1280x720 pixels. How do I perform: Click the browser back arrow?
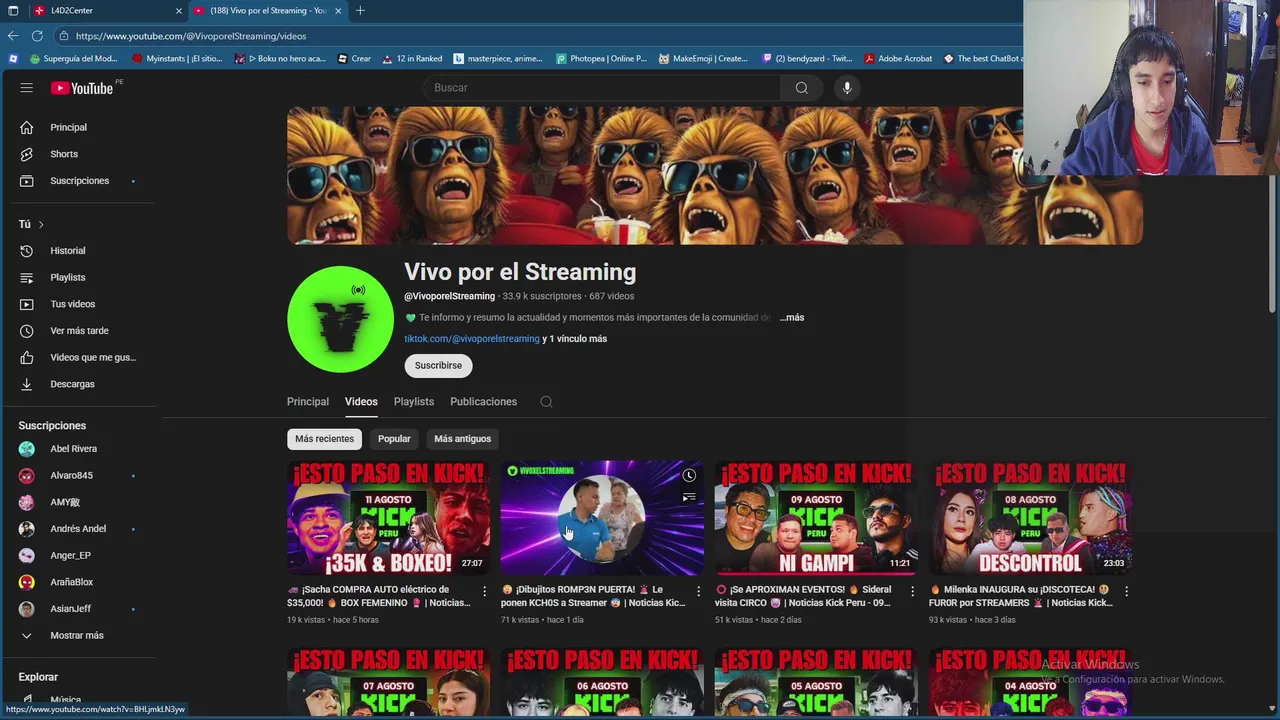pyautogui.click(x=13, y=36)
